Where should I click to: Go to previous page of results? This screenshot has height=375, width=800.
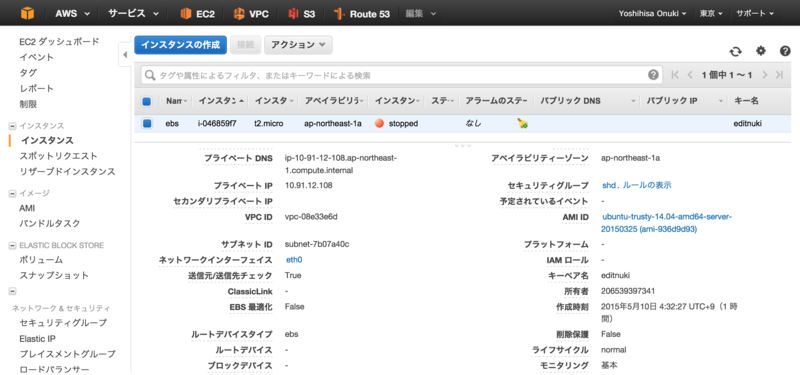pos(690,75)
